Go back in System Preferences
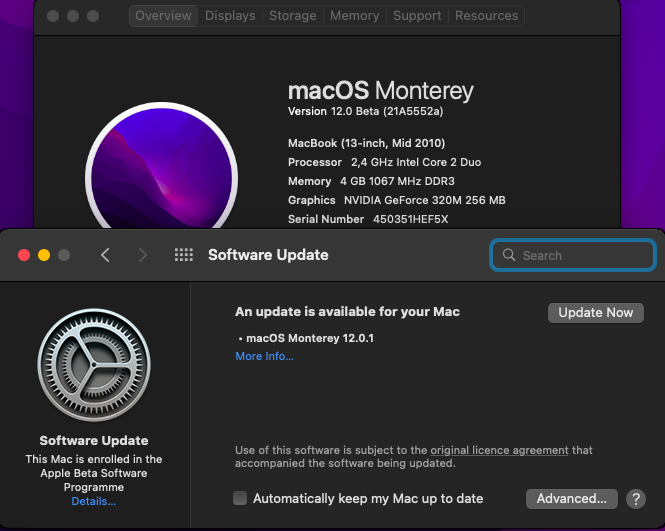 click(106, 255)
